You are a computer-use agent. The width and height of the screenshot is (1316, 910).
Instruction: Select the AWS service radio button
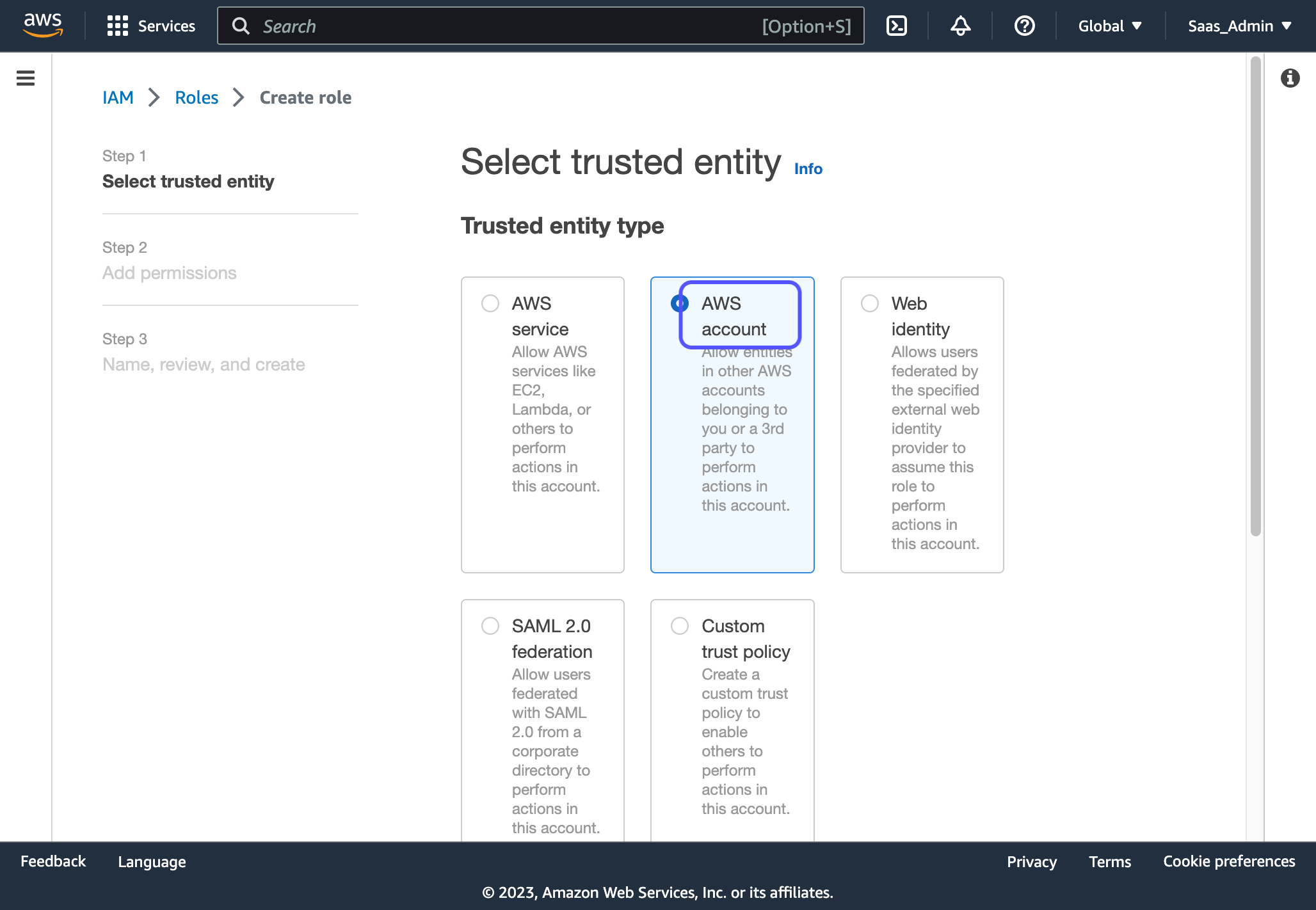(x=490, y=303)
